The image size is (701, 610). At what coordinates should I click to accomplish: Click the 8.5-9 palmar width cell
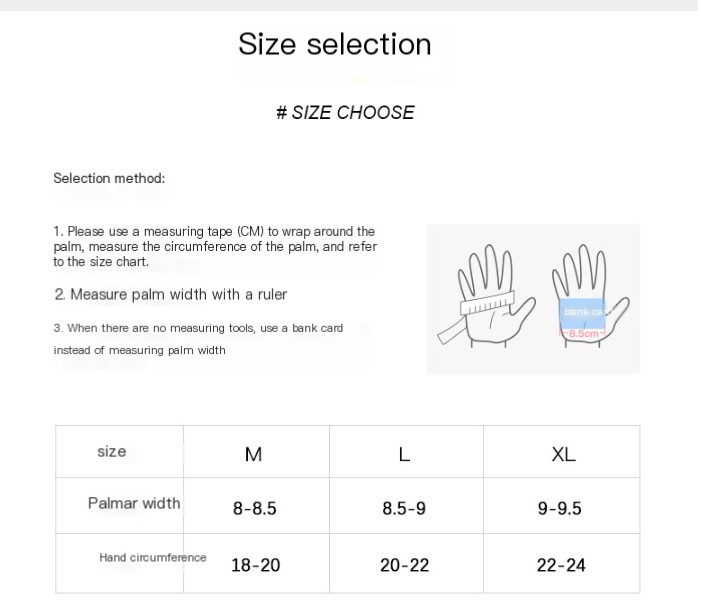[x=404, y=508]
